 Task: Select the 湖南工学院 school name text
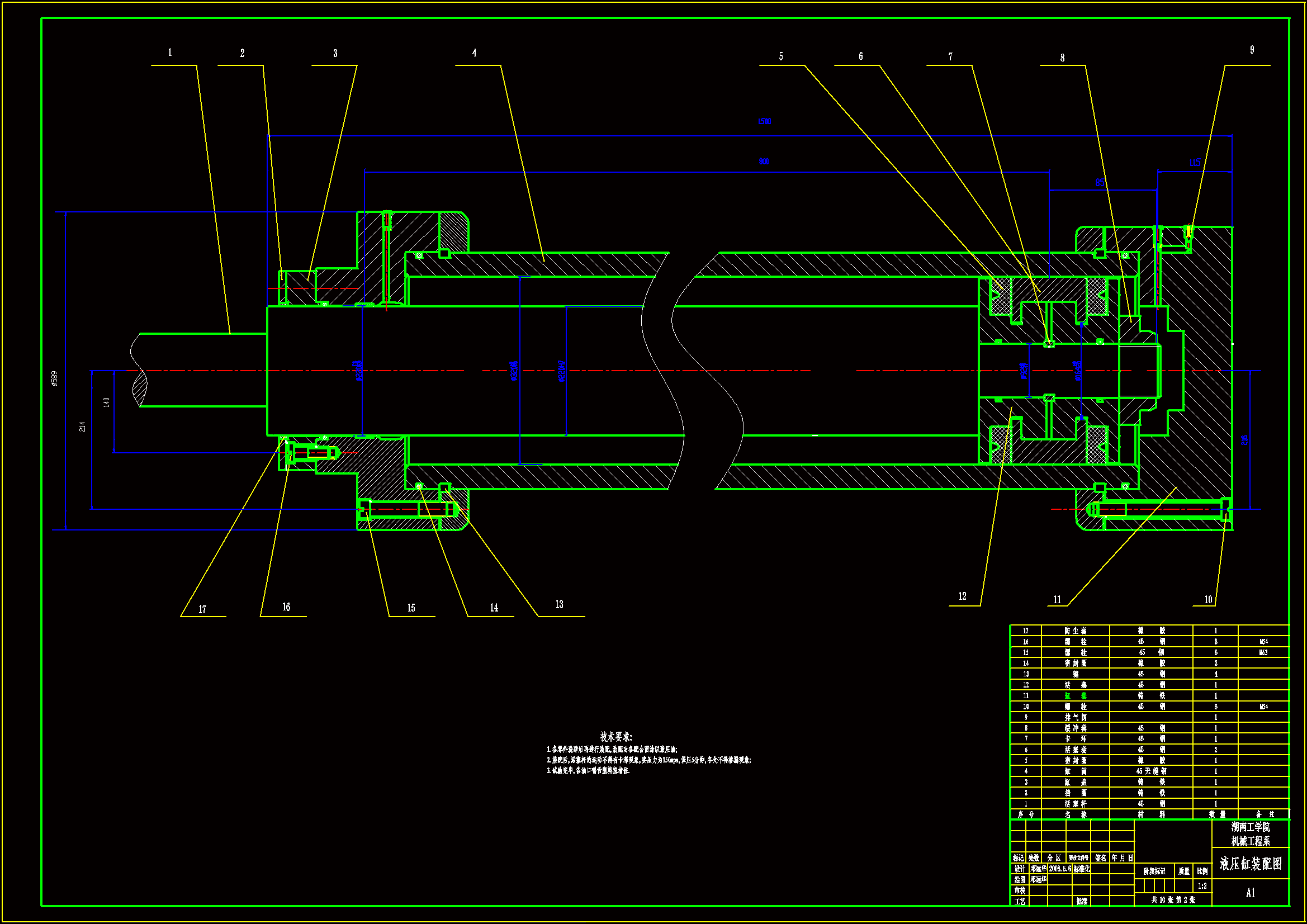(1251, 827)
